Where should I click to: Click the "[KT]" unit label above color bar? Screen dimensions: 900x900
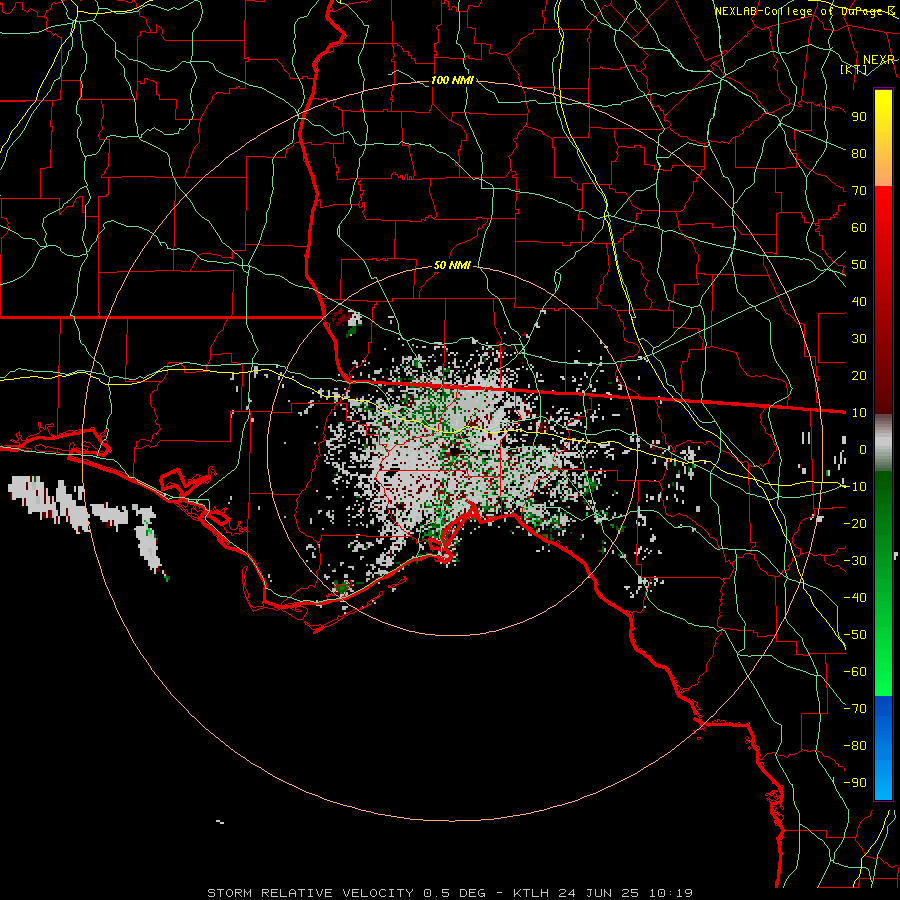point(854,69)
